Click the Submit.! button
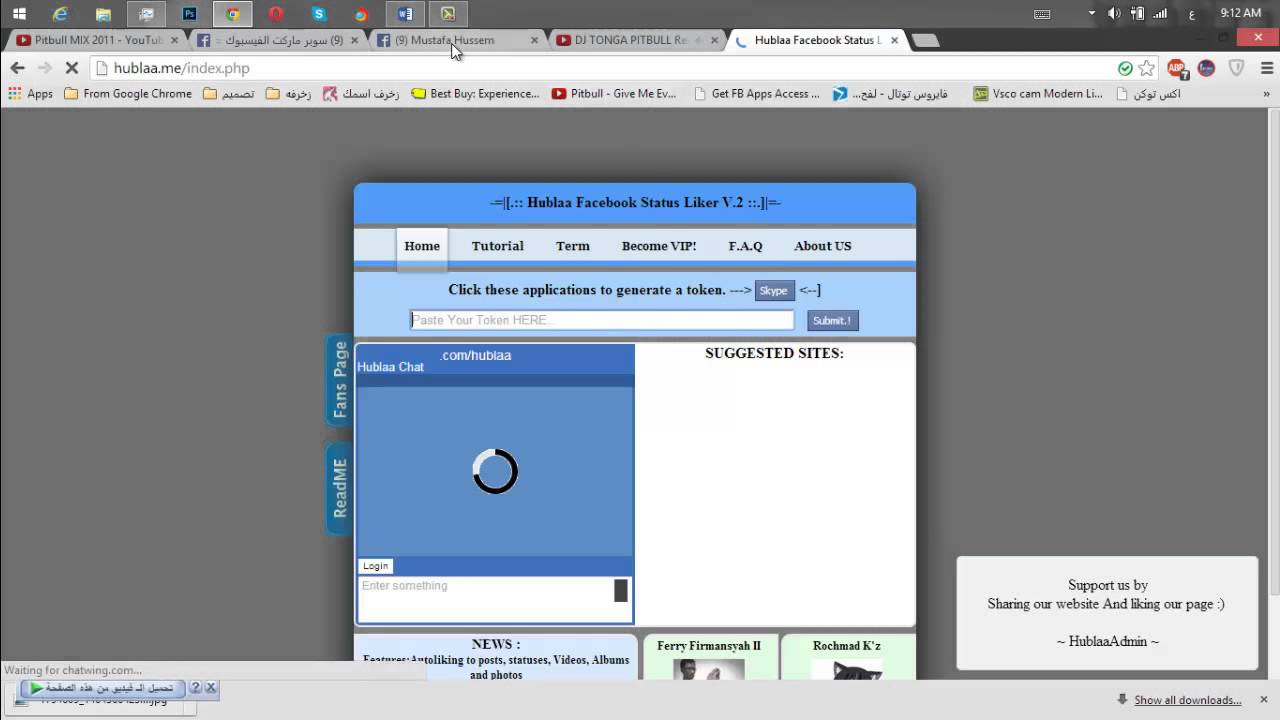The width and height of the screenshot is (1280, 720). [x=832, y=321]
